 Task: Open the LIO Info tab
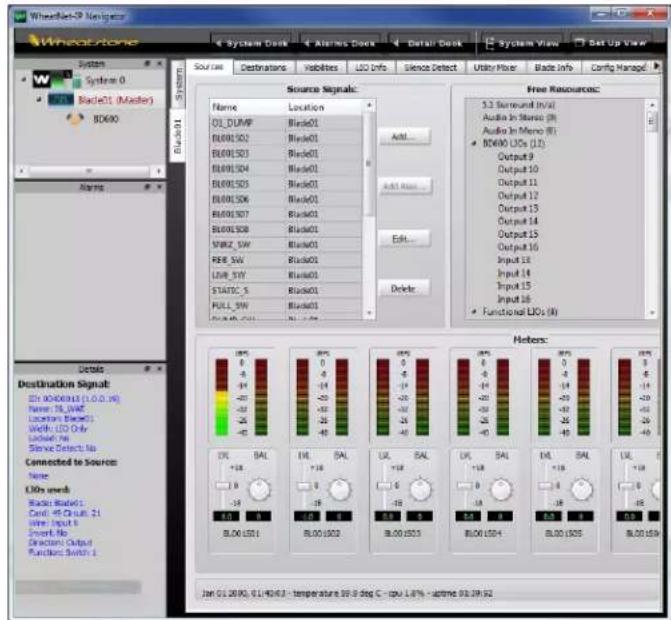(x=371, y=68)
